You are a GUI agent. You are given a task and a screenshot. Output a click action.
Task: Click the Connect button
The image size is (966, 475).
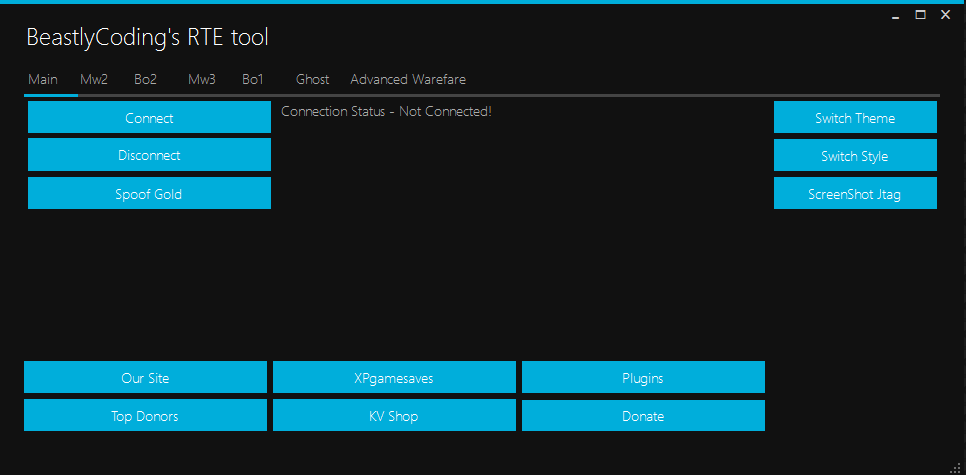click(x=149, y=118)
